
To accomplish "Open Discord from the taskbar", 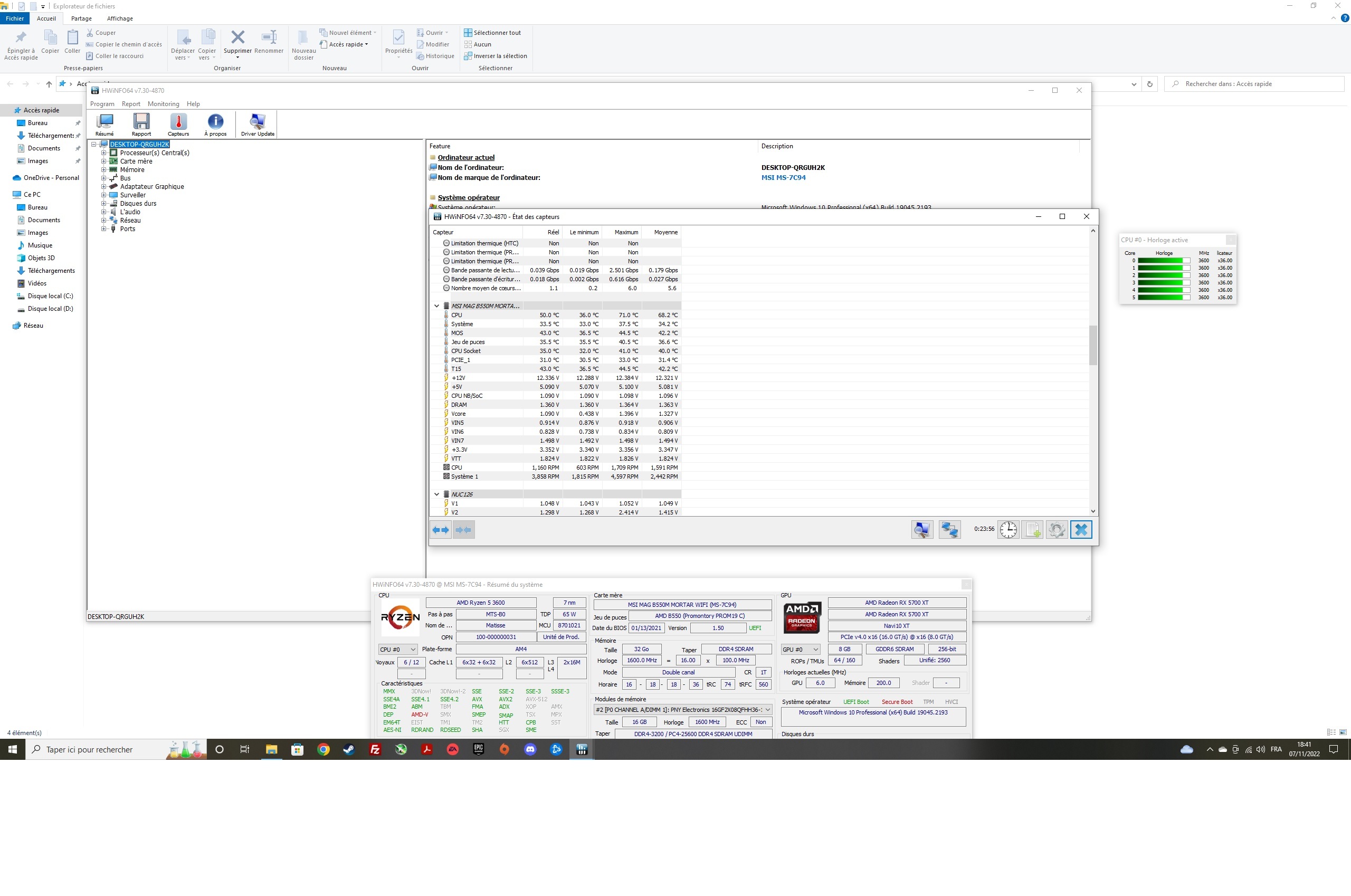I will click(x=530, y=749).
